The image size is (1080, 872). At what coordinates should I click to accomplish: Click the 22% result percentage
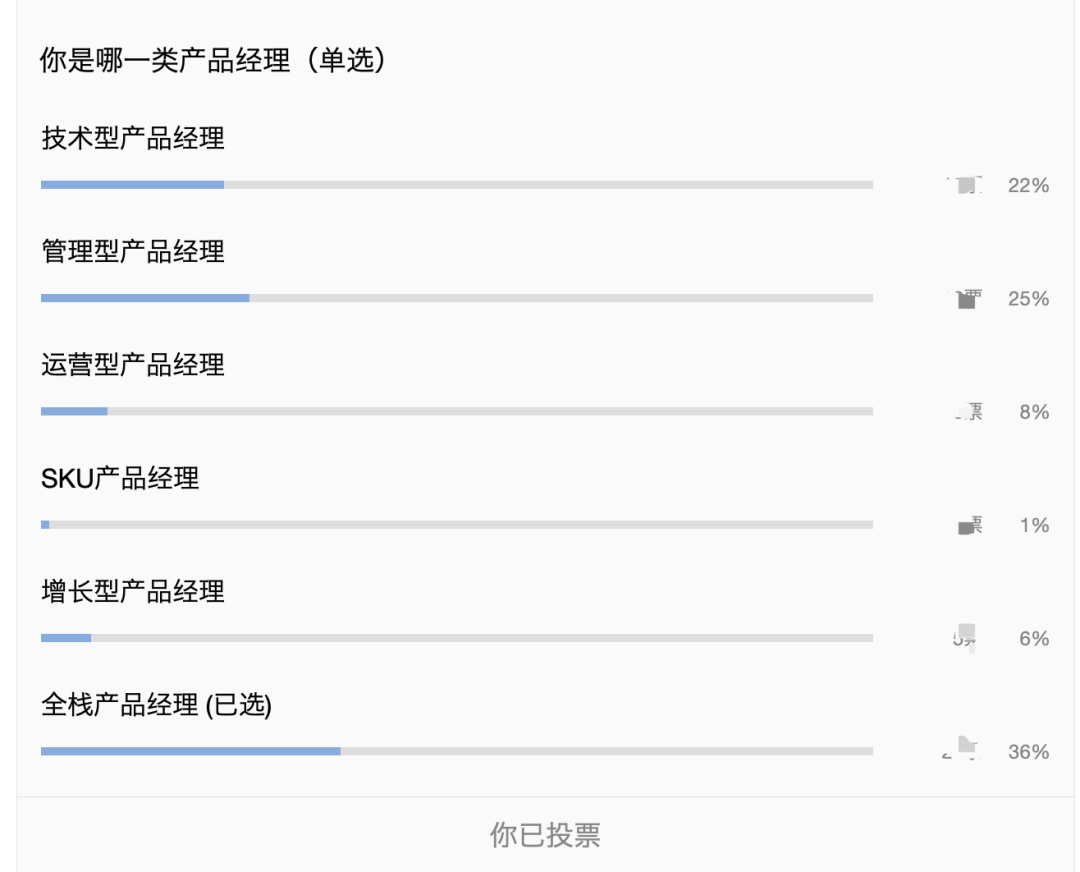tap(1028, 185)
